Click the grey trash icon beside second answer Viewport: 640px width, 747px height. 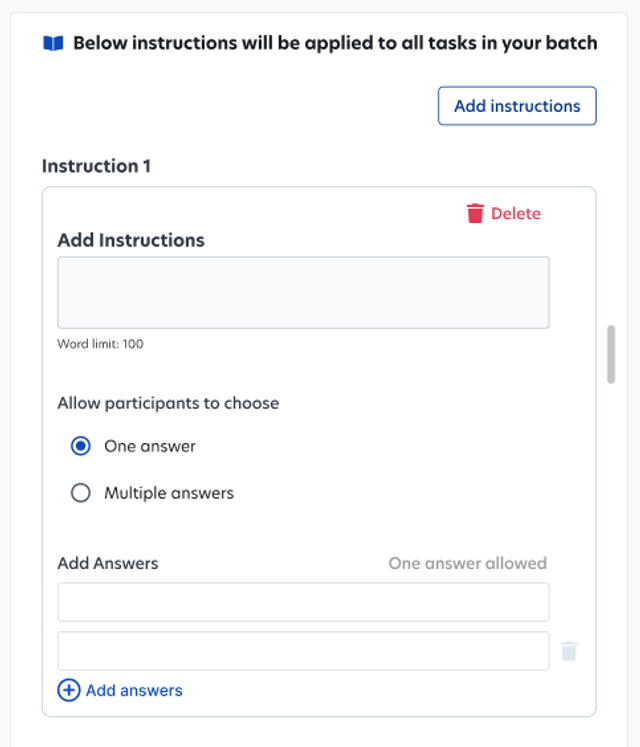pyautogui.click(x=569, y=651)
